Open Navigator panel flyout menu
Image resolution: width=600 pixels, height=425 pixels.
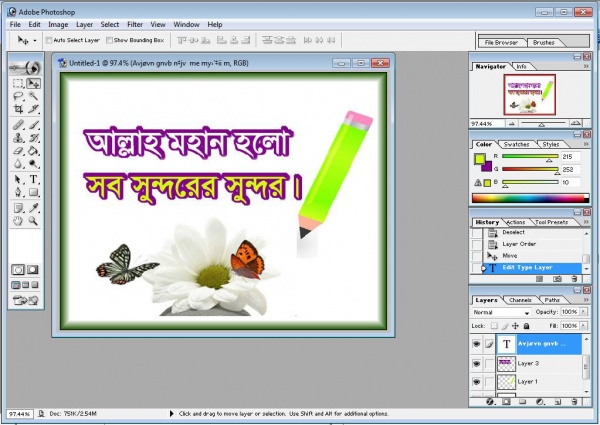pyautogui.click(x=586, y=67)
